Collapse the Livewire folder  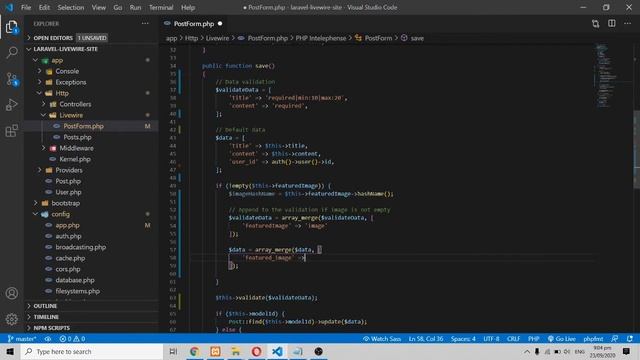[71, 115]
